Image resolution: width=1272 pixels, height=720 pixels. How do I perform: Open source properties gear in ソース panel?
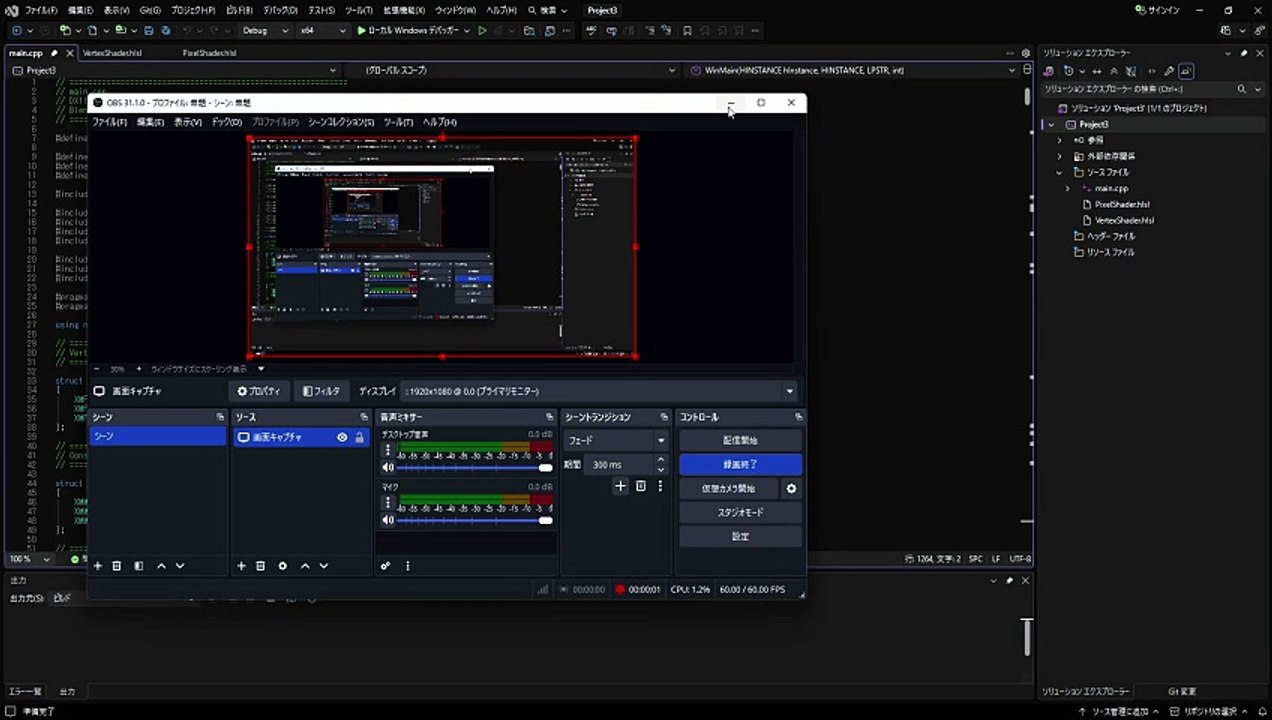[x=283, y=566]
